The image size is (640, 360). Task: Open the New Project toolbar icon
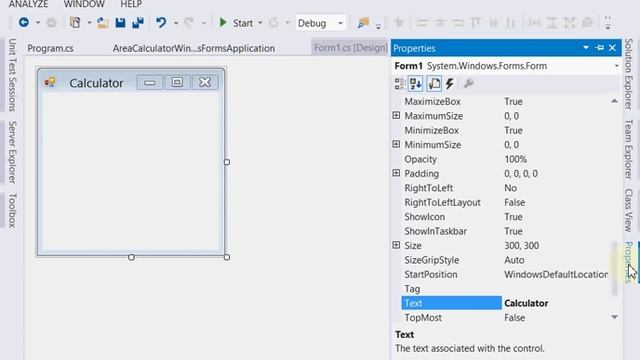click(x=75, y=22)
